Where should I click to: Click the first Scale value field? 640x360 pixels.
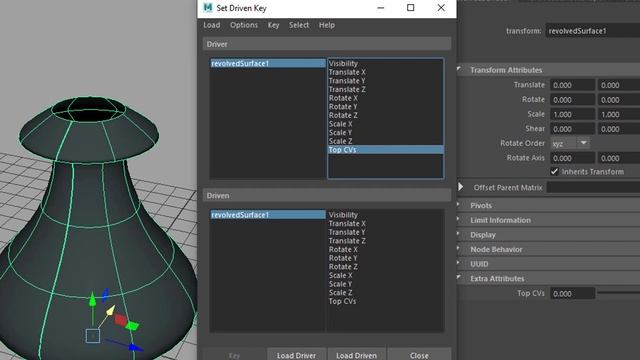coord(572,114)
